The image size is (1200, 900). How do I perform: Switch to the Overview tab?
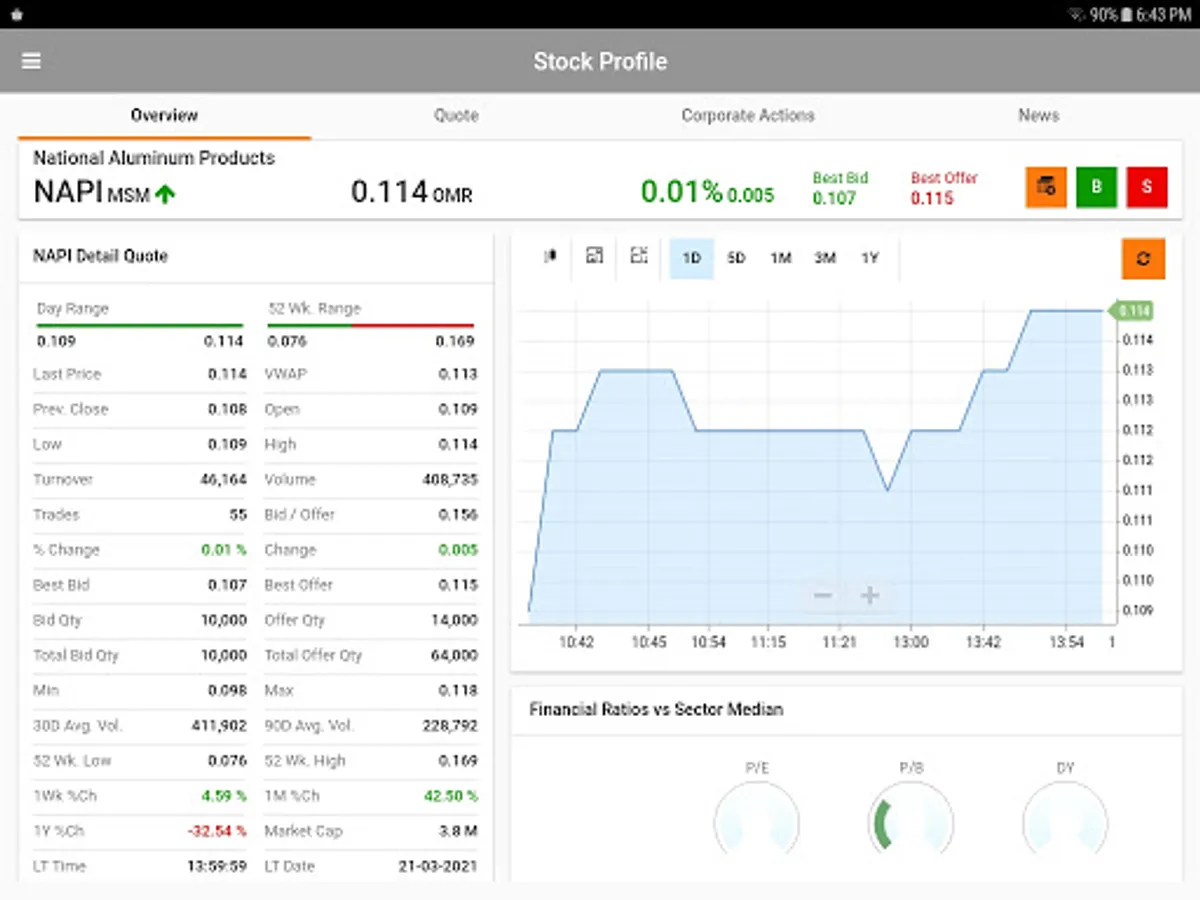click(164, 116)
